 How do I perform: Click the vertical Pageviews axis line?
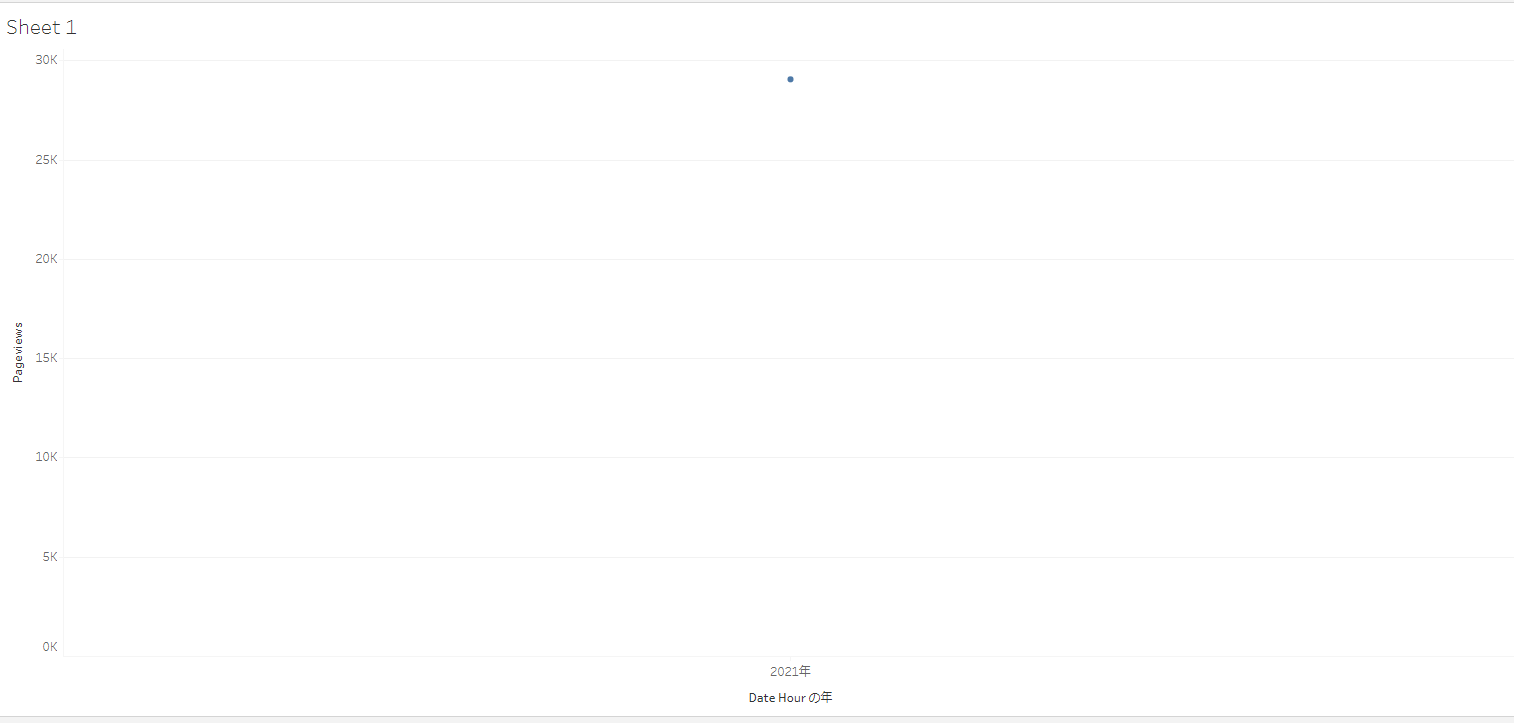click(63, 358)
